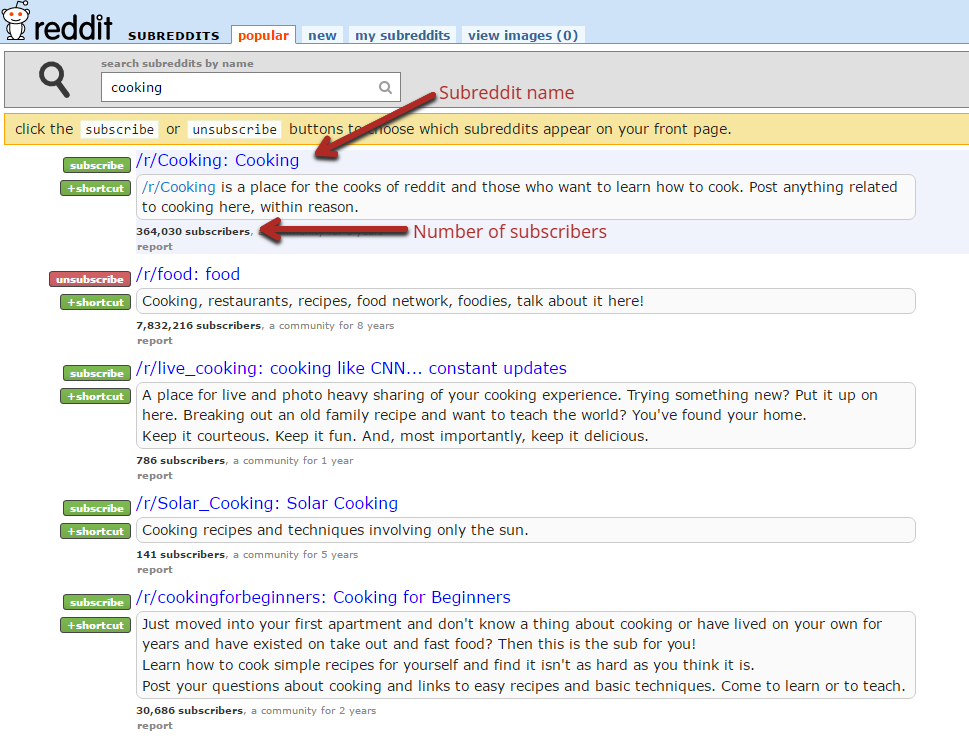Open /r/live_cooking title link
The height and width of the screenshot is (738, 969).
[x=351, y=368]
